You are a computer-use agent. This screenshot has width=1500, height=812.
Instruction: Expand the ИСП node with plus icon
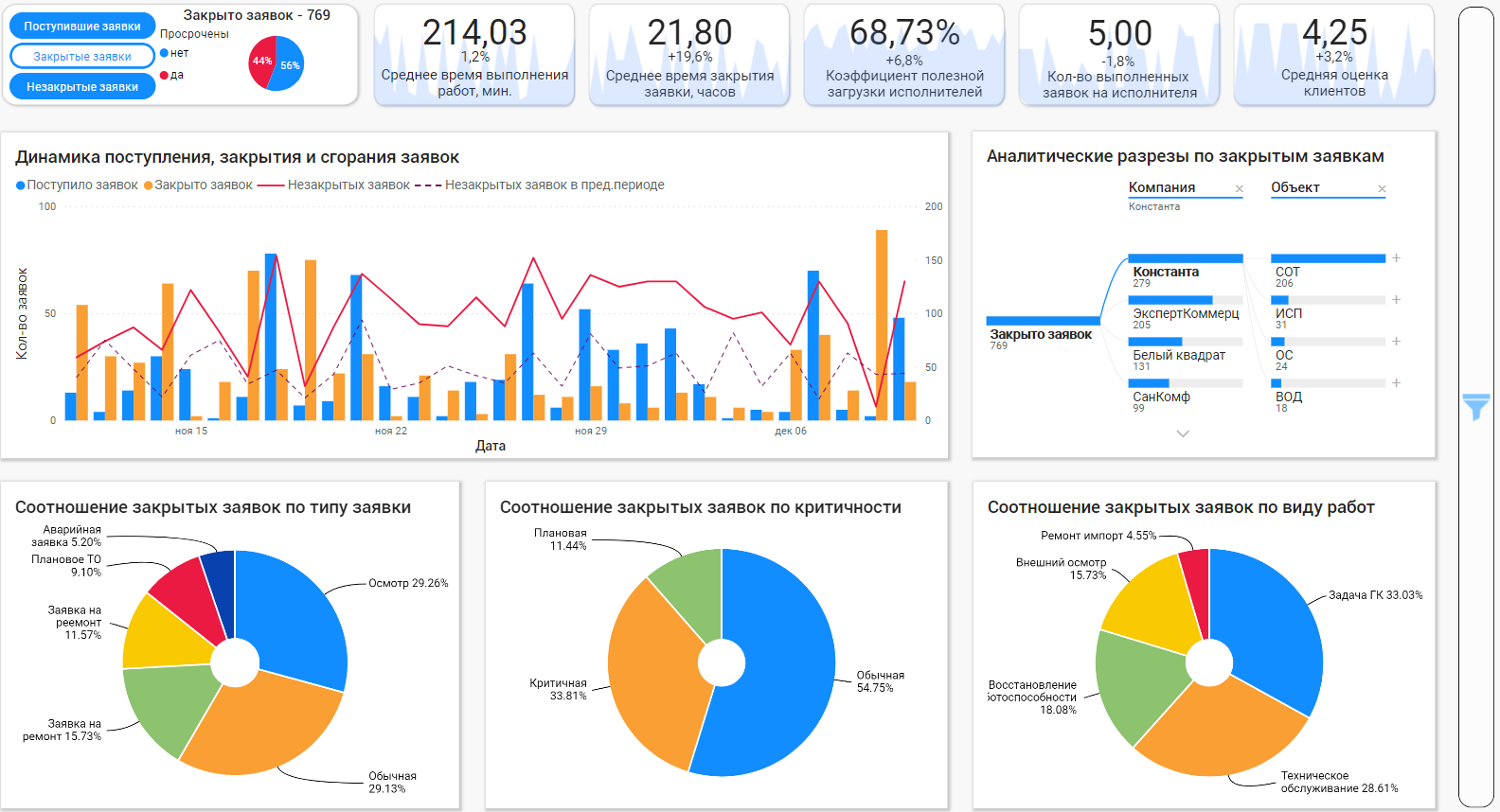(x=1396, y=300)
